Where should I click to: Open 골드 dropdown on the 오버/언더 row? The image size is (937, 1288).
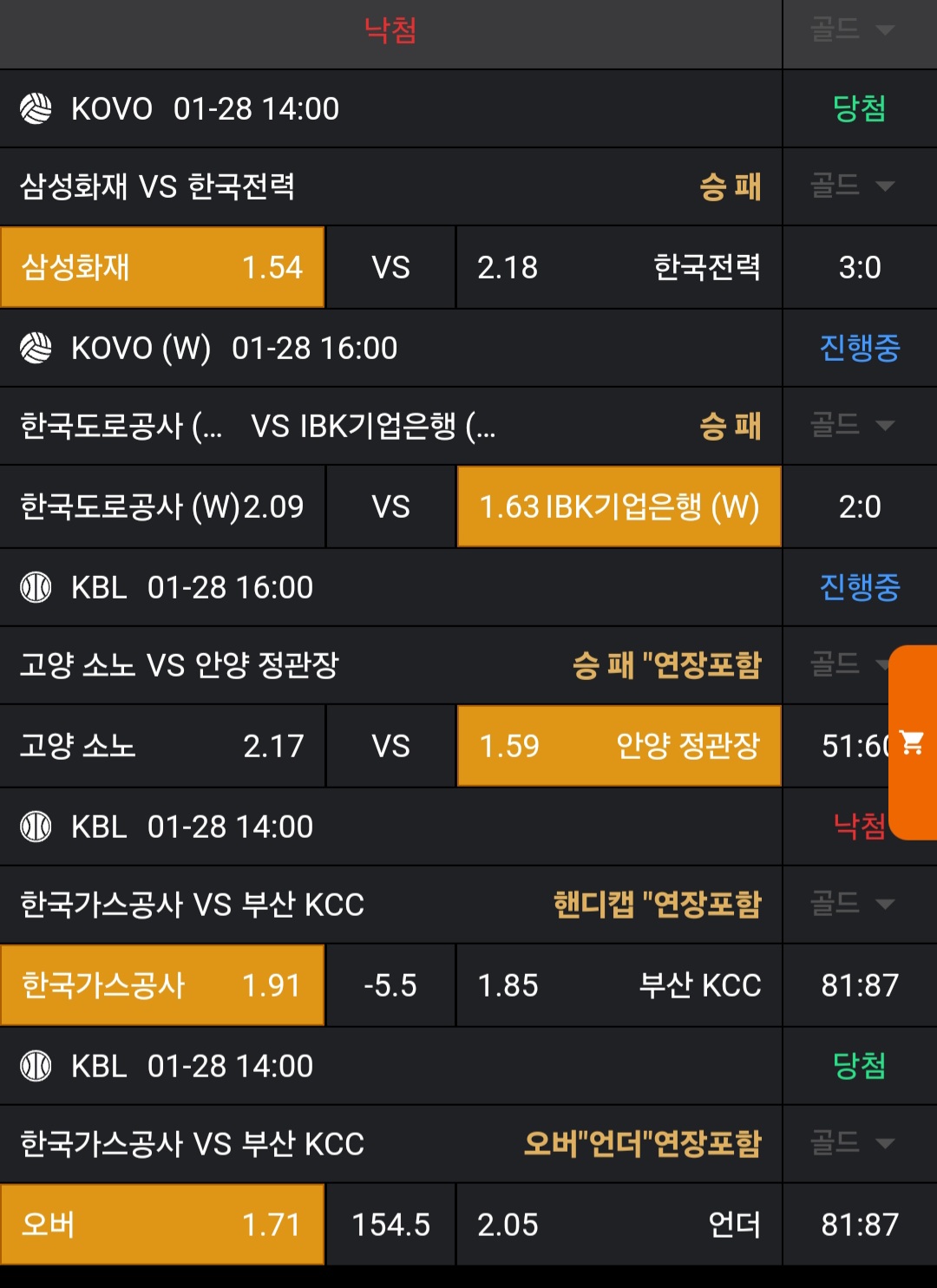pyautogui.click(x=852, y=1143)
